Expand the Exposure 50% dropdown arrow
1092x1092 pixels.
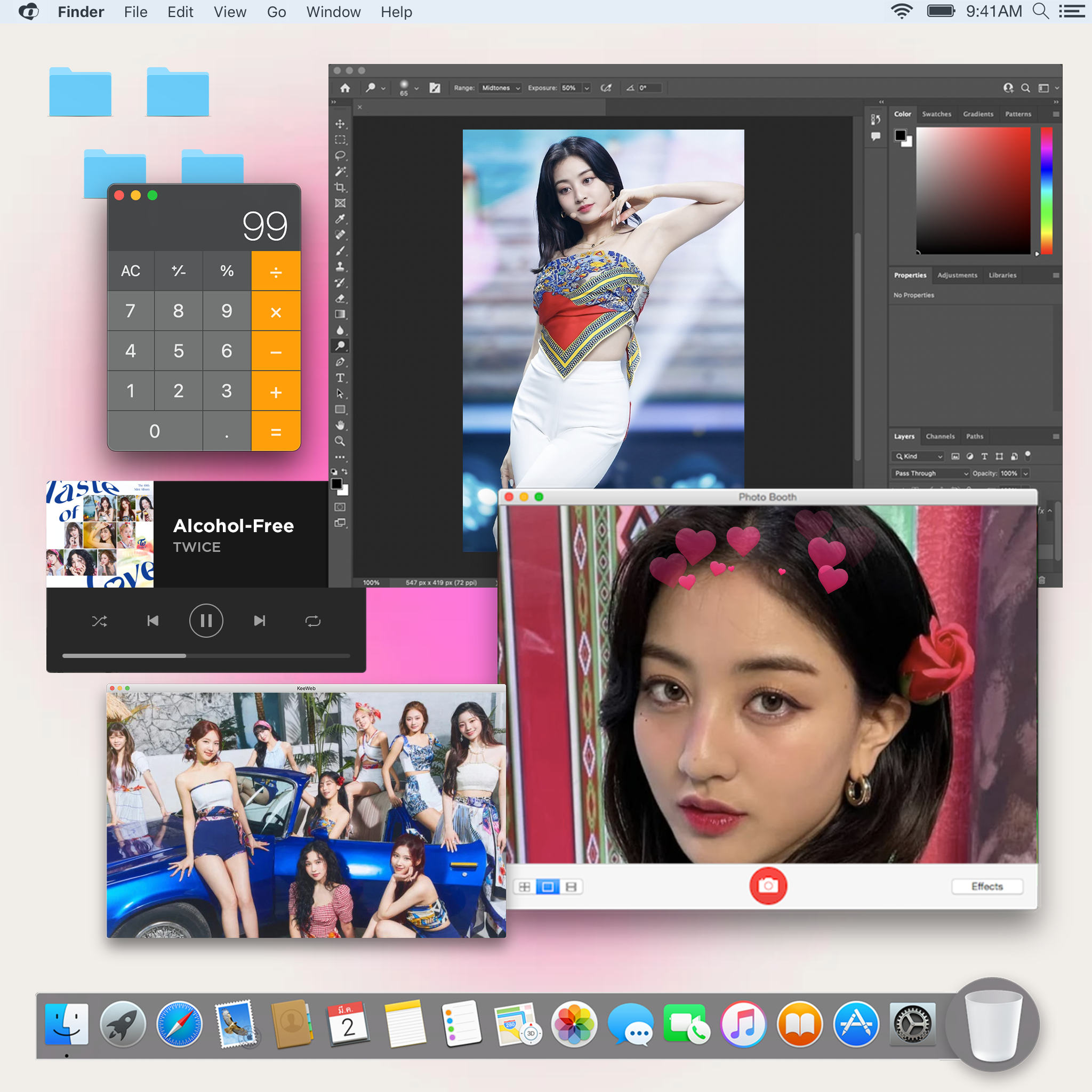[x=587, y=88]
